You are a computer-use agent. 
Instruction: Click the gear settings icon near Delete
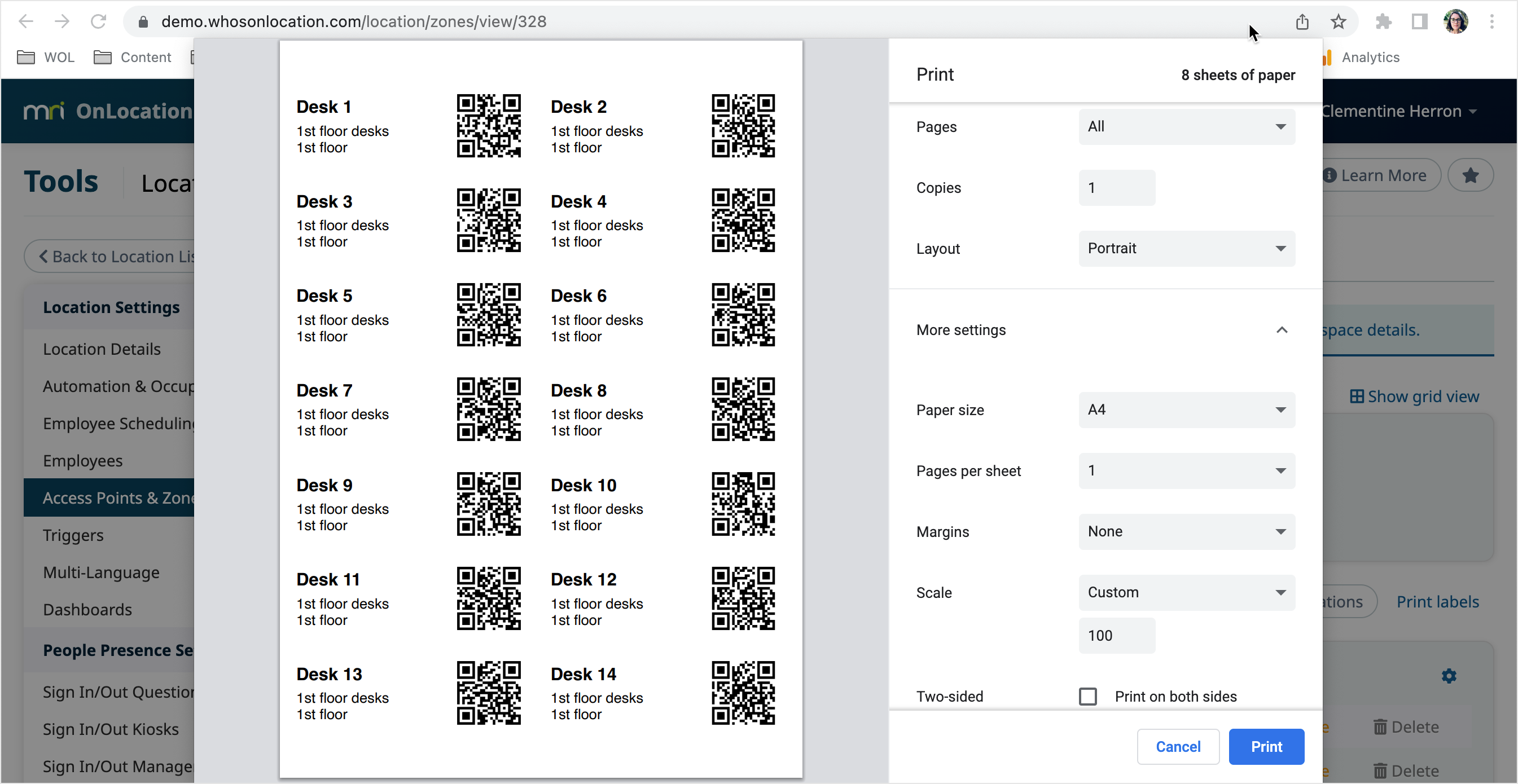1449,676
